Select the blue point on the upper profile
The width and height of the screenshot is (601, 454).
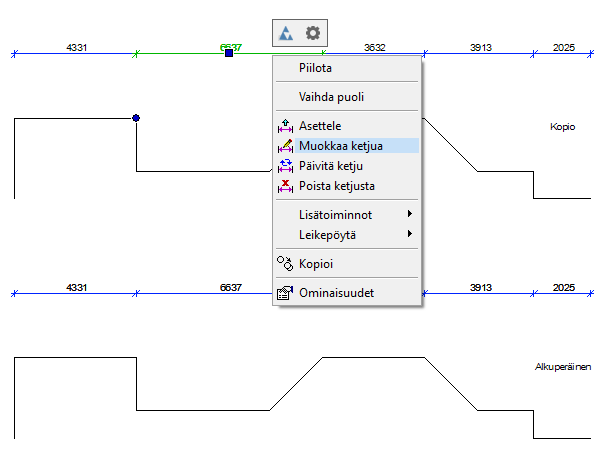pyautogui.click(x=136, y=118)
